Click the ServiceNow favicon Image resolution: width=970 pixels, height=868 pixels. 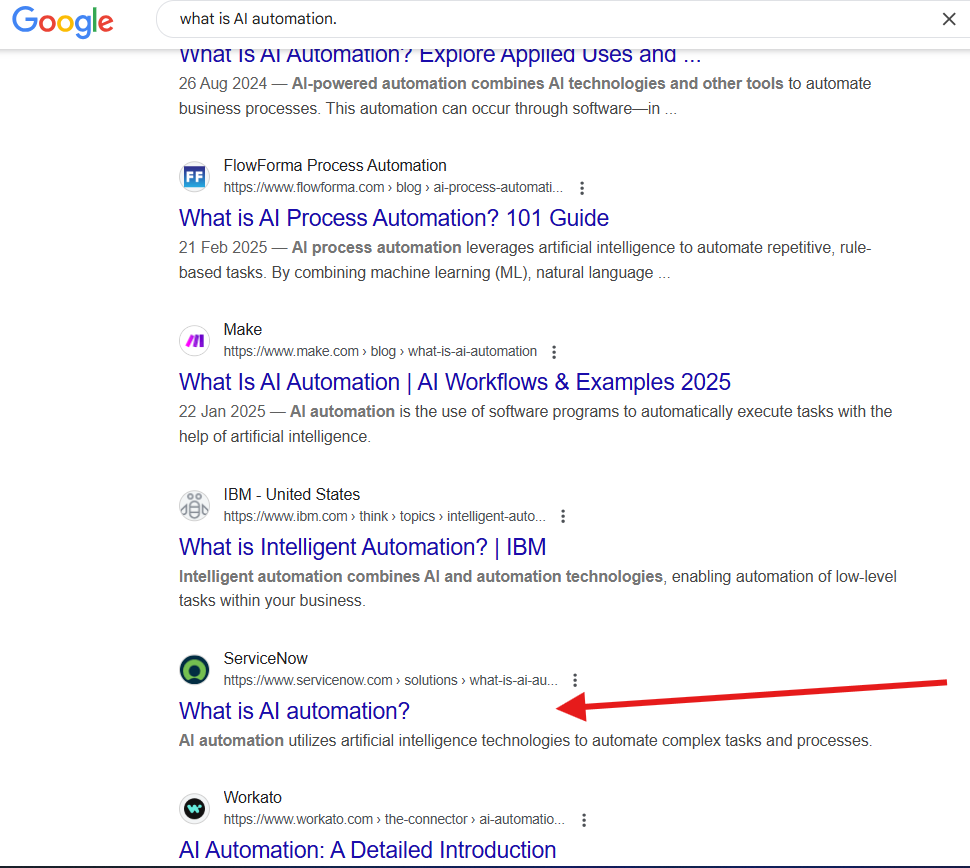(194, 669)
